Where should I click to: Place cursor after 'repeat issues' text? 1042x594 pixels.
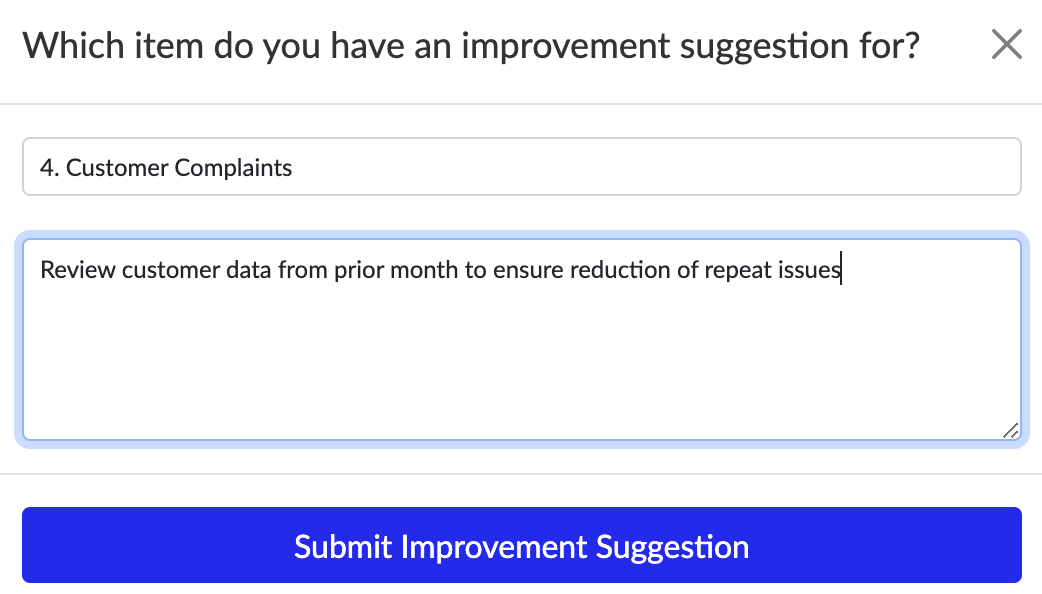coord(841,270)
